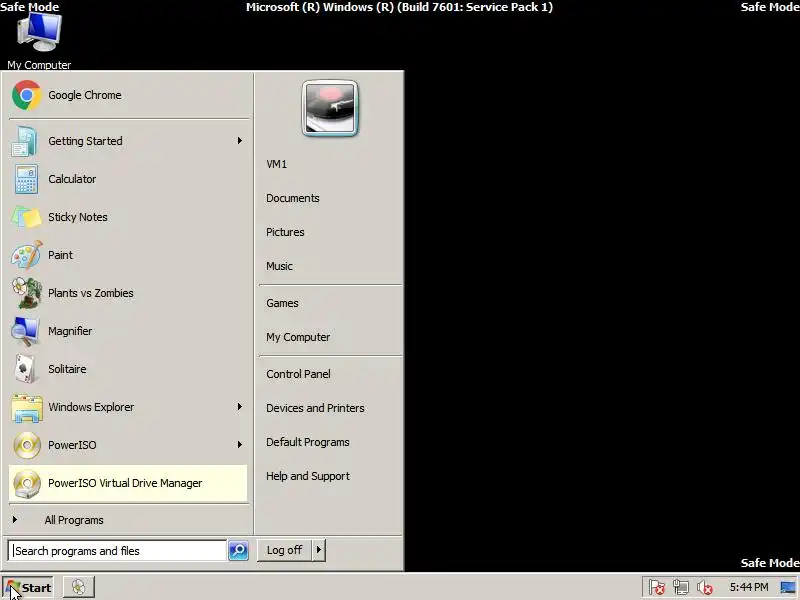Select the Magnifier text label
The height and width of the screenshot is (600, 800).
tap(70, 331)
